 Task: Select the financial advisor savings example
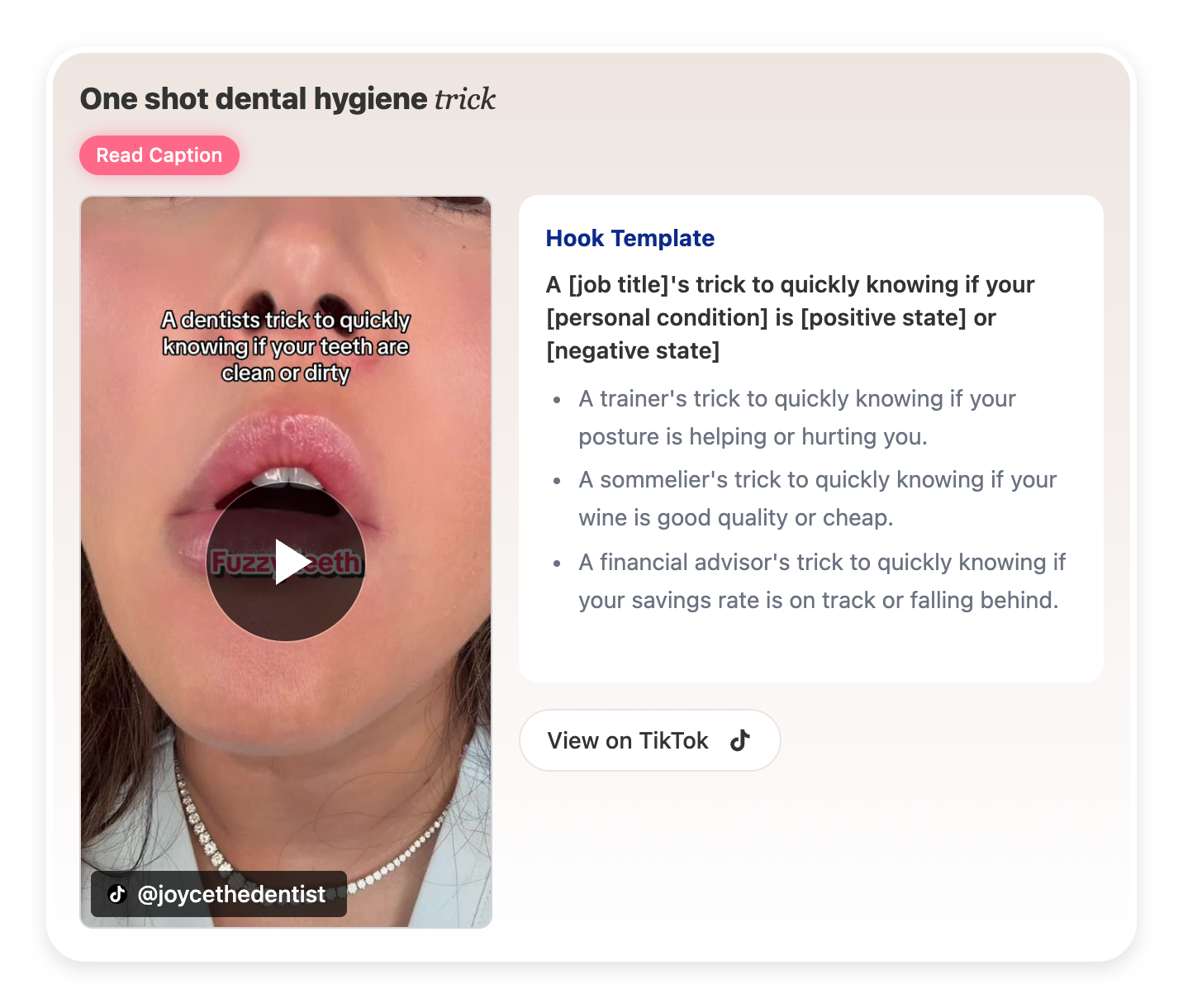tap(822, 581)
